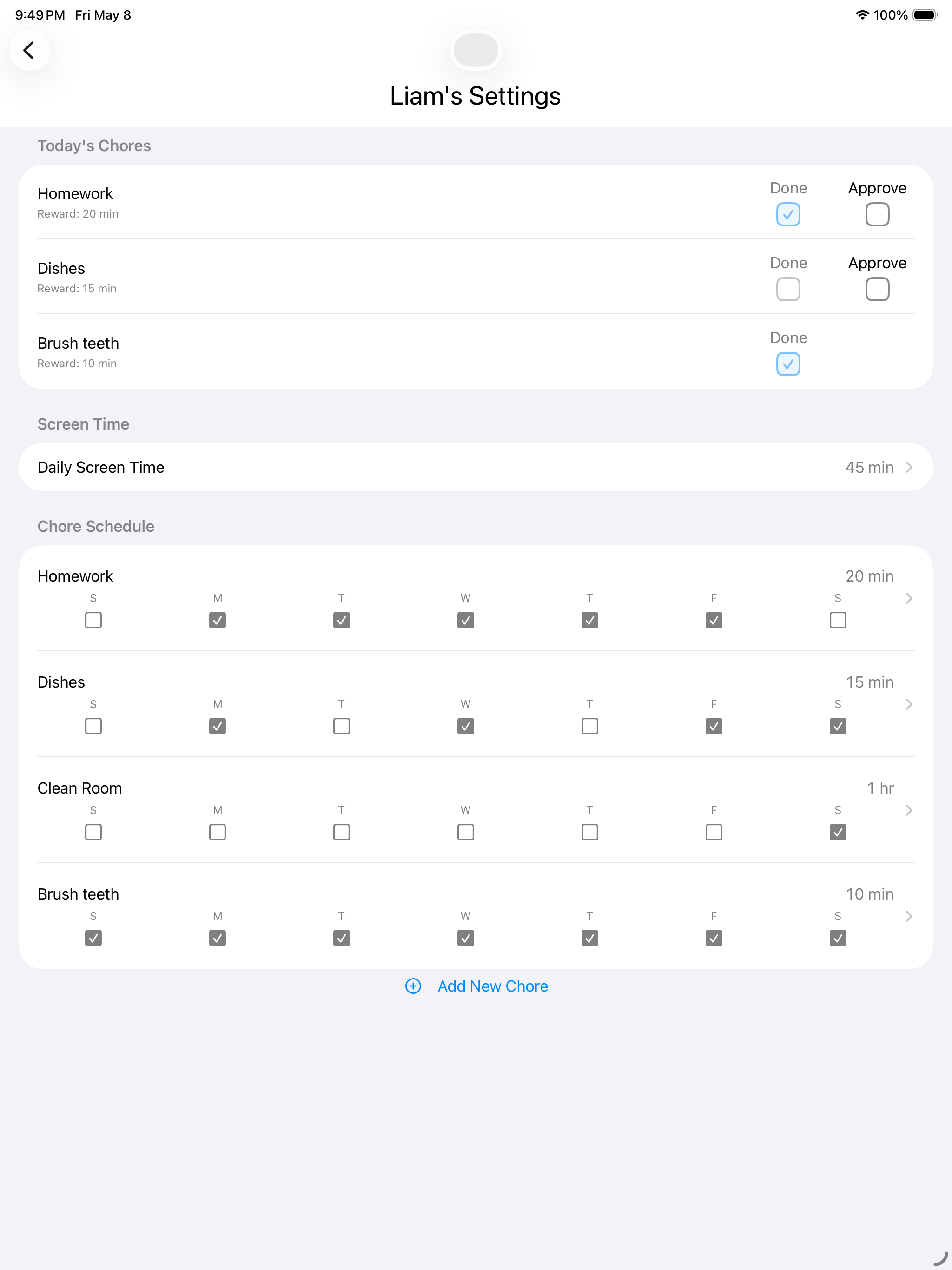Enable Homework on Sunday in schedule
Viewport: 952px width, 1270px height.
pos(93,620)
